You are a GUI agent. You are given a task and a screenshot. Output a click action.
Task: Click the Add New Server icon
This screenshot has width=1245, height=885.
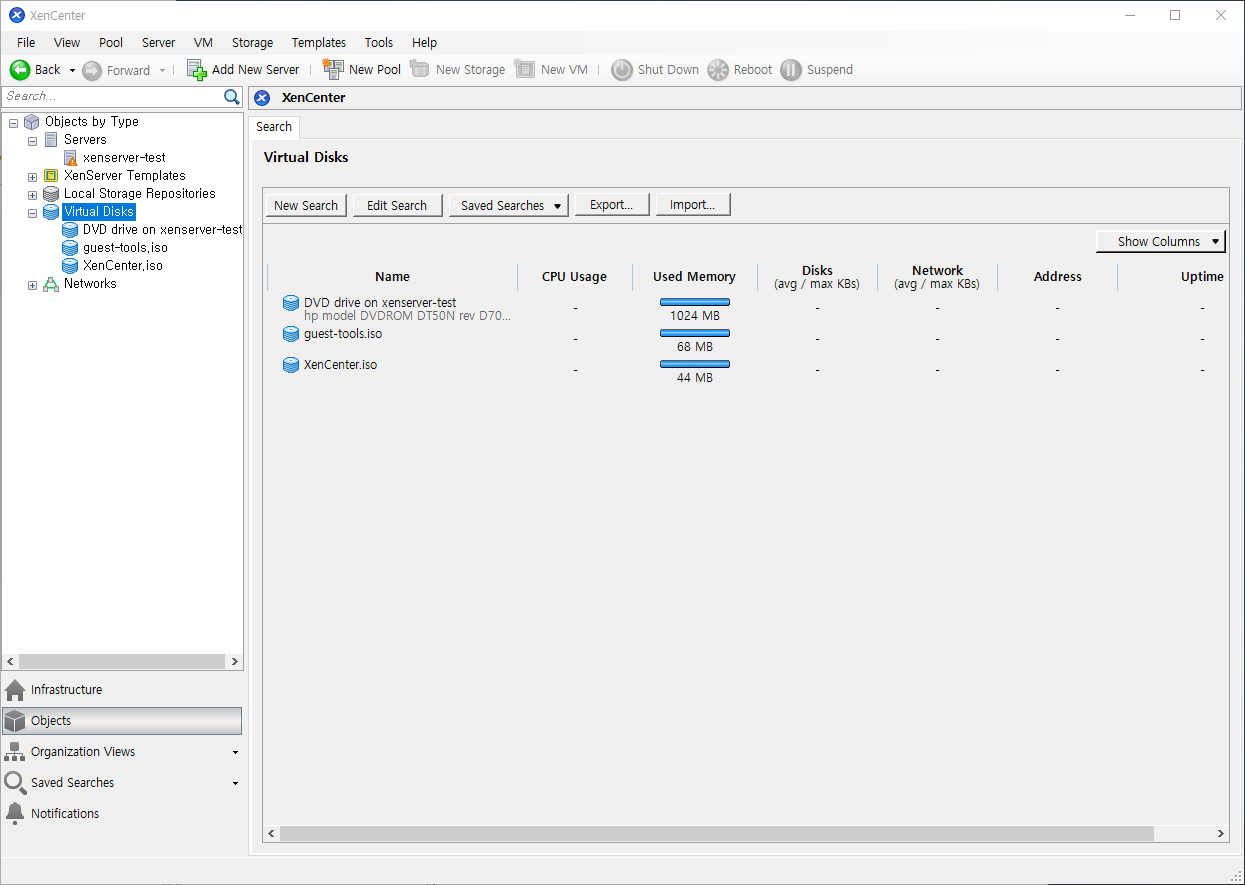click(197, 70)
